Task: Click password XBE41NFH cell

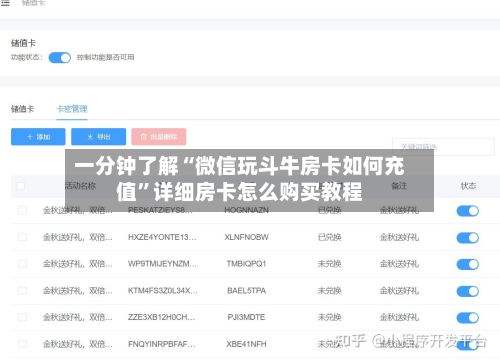Action: coord(246,344)
